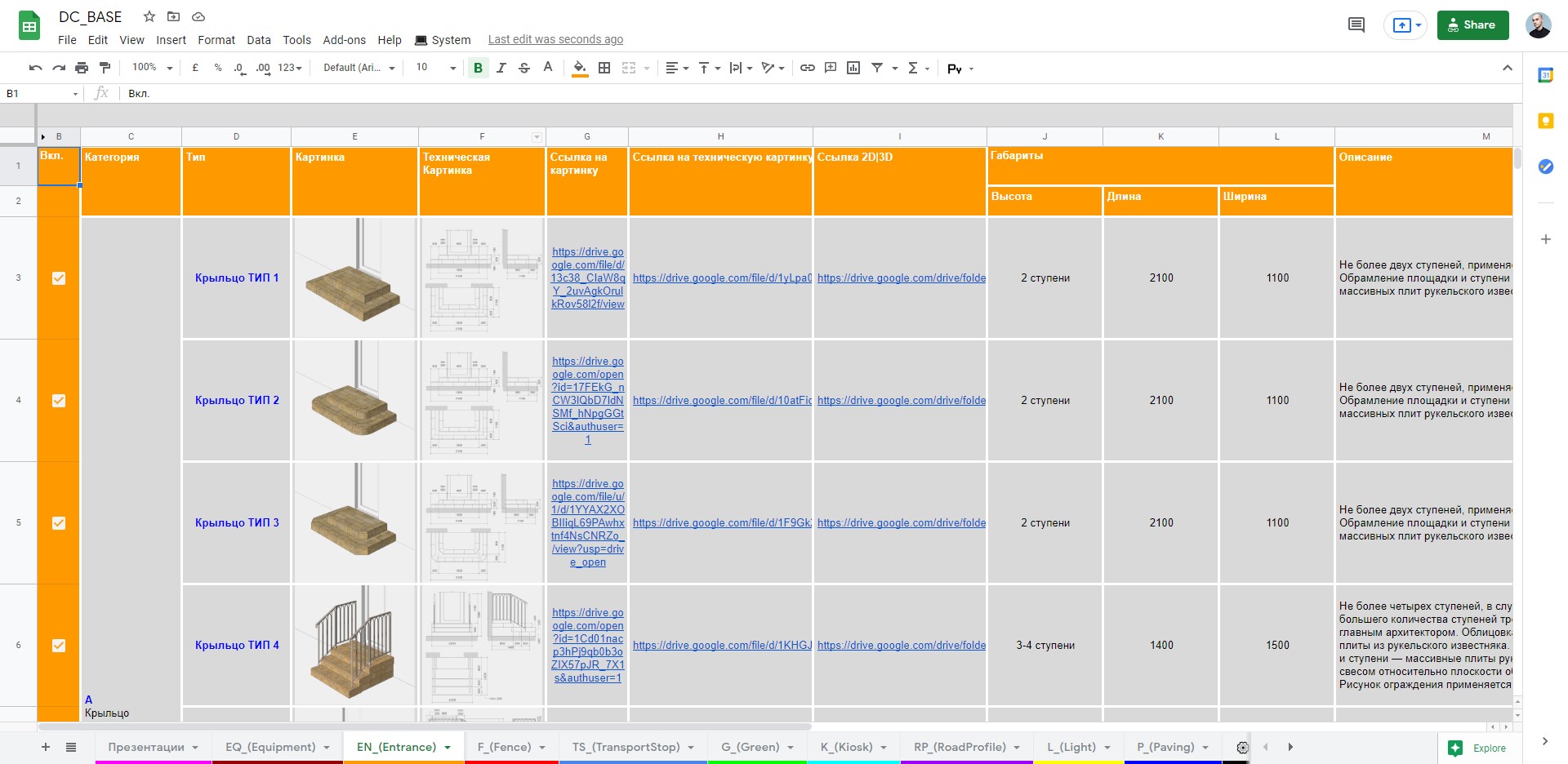Star the DC_BASE document
The width and height of the screenshot is (1568, 764).
click(x=149, y=16)
